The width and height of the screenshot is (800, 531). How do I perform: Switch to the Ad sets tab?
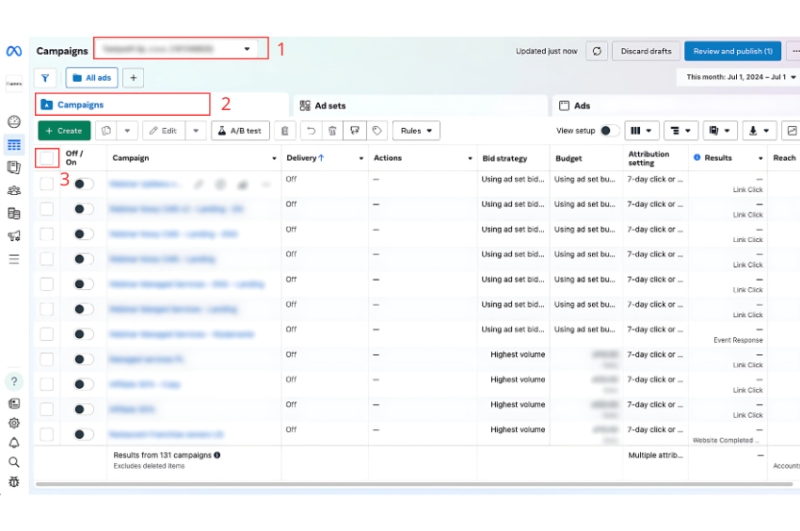[x=419, y=106]
